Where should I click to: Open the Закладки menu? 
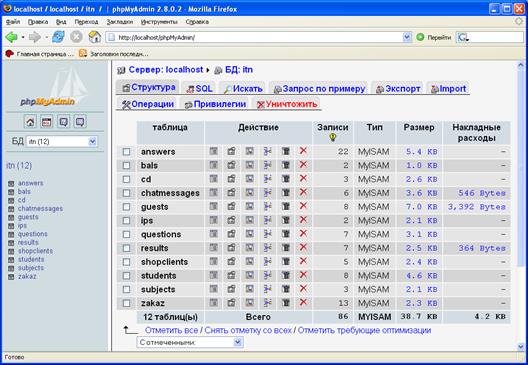tap(120, 22)
